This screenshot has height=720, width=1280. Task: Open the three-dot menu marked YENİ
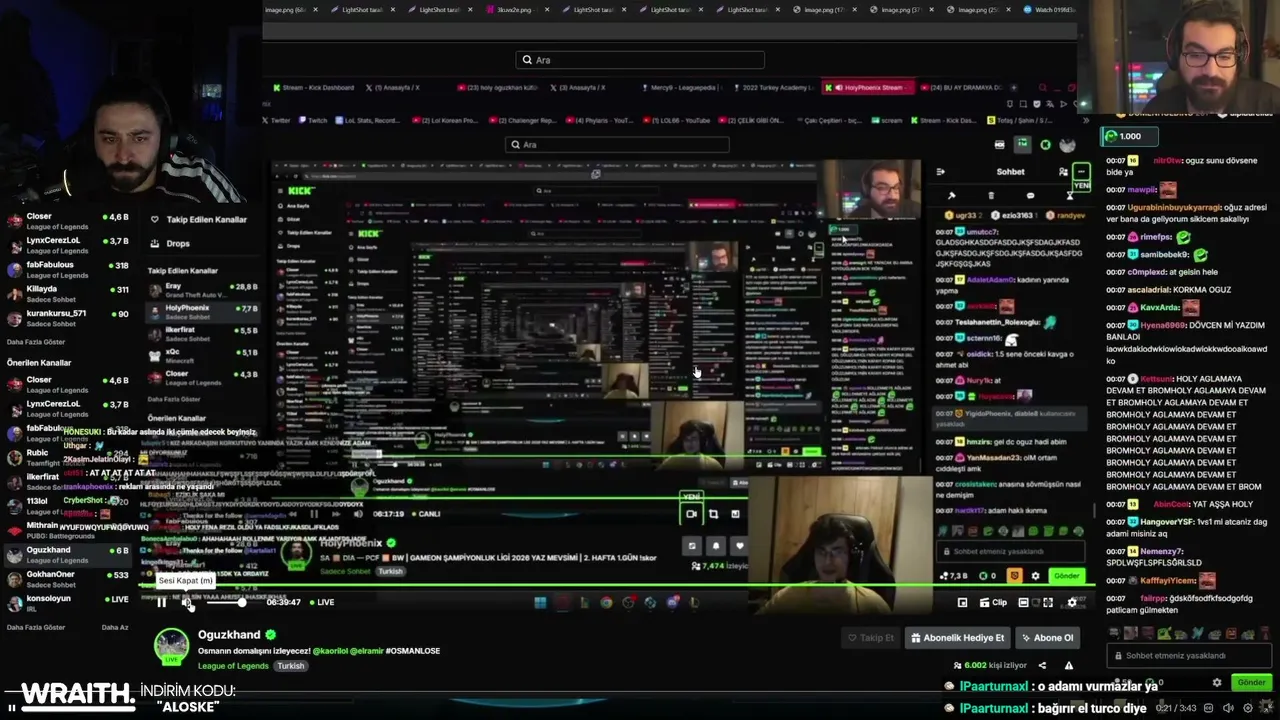tap(1081, 173)
